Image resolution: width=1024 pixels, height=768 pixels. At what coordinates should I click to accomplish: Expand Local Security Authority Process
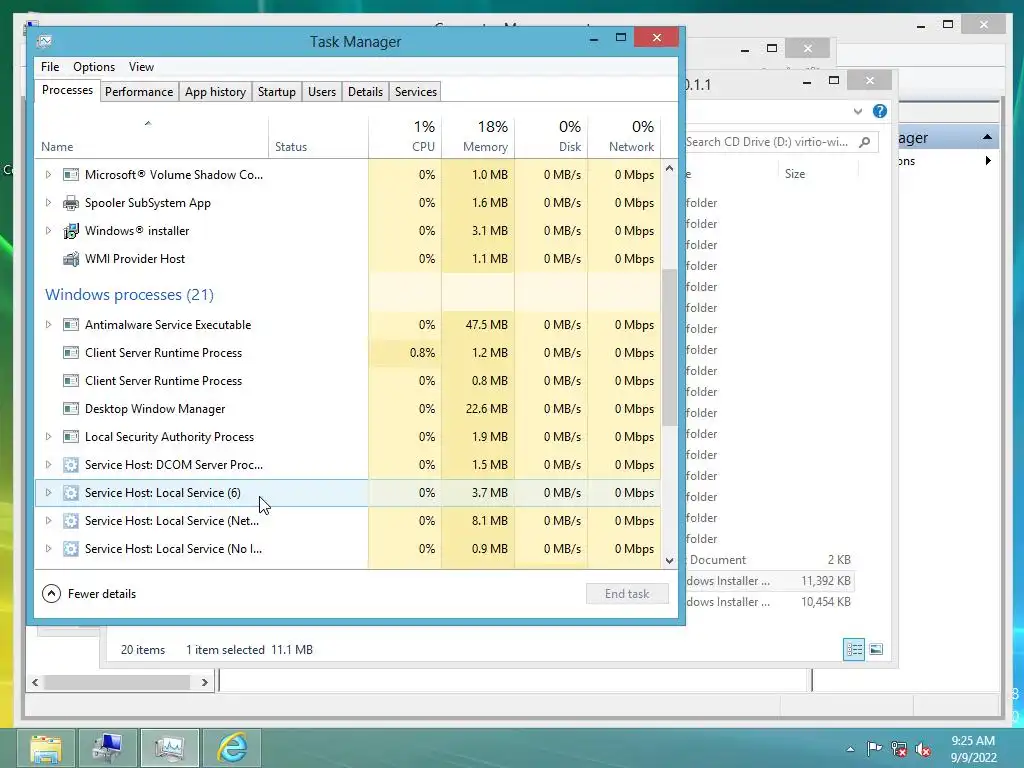click(48, 437)
